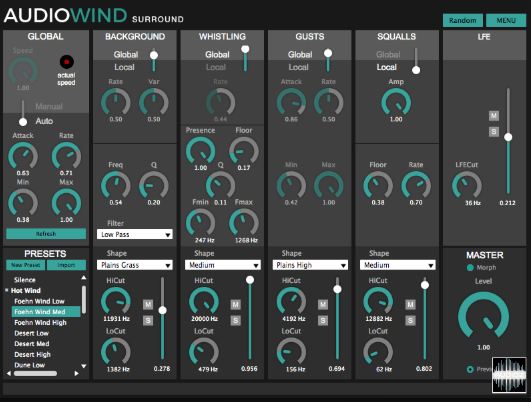
Task: Click the Import preset button
Action: (66, 265)
